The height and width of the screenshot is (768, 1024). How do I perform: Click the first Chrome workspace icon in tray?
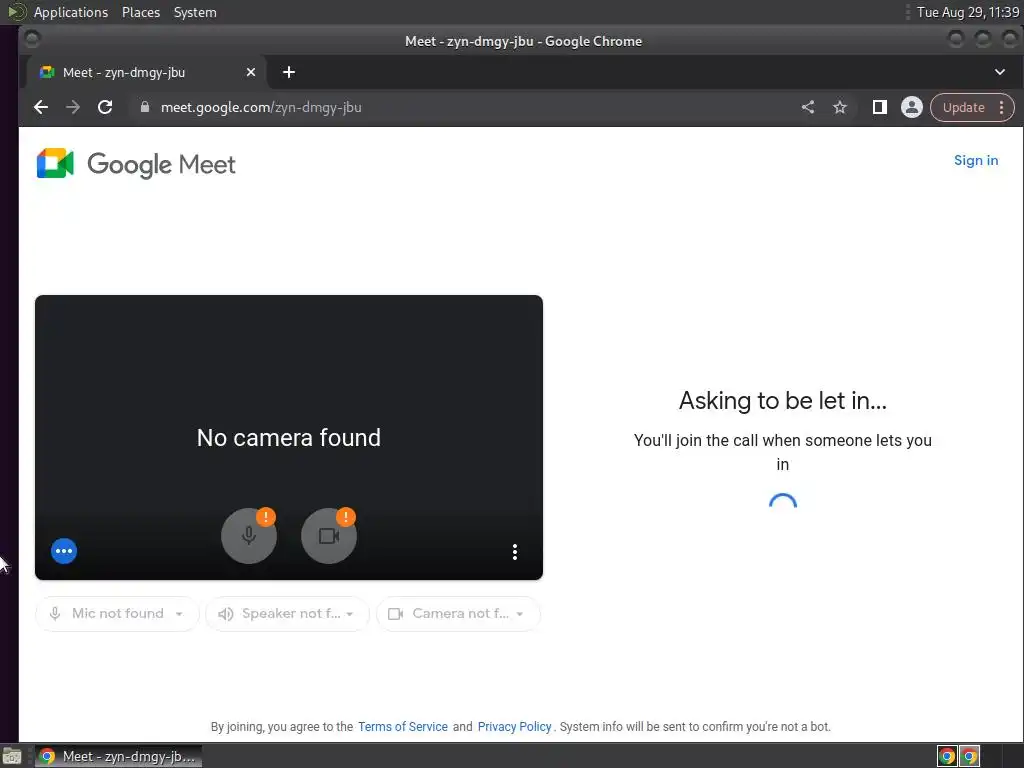coord(946,756)
